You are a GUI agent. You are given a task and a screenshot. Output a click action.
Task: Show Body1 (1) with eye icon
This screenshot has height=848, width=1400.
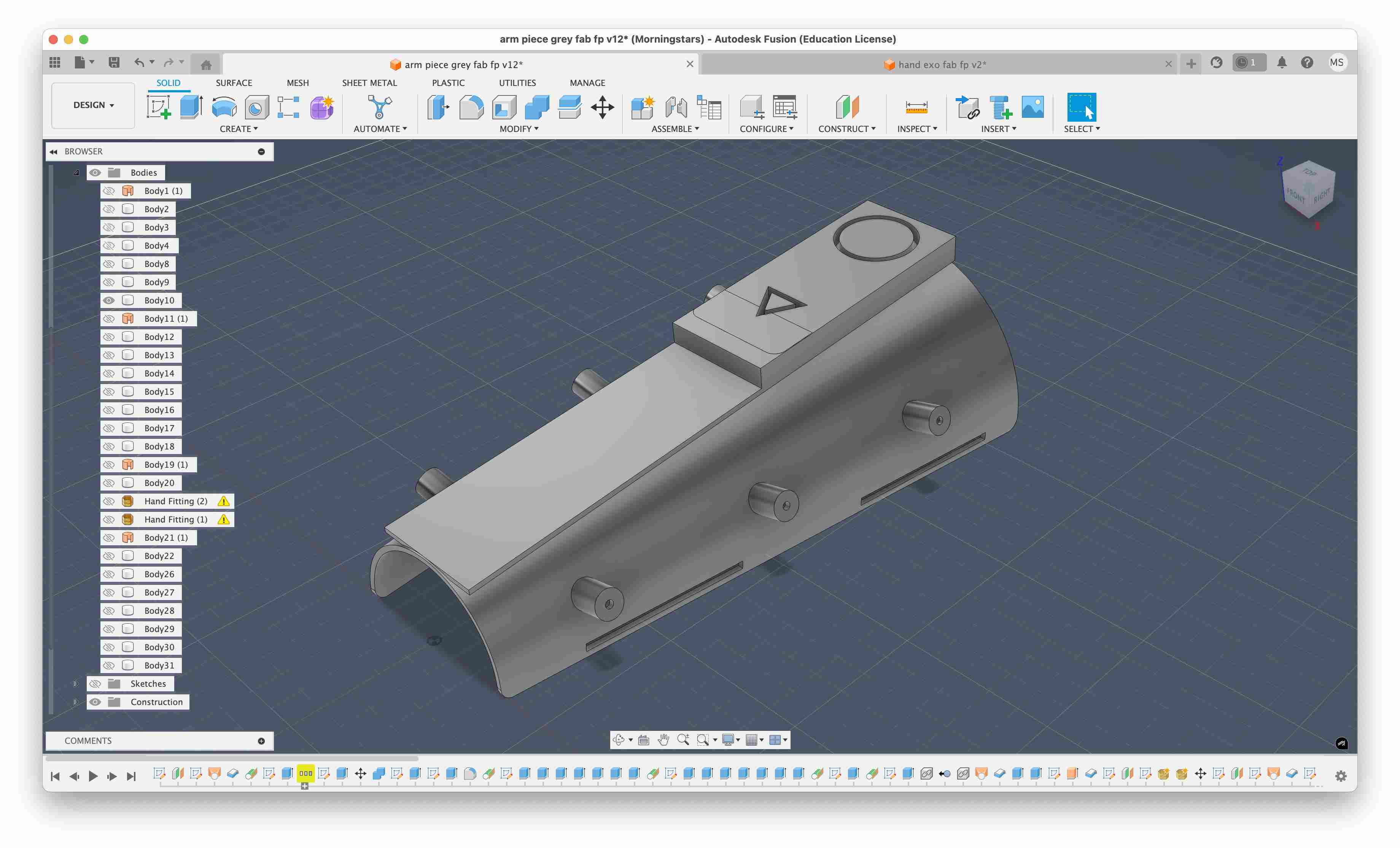pyautogui.click(x=109, y=191)
